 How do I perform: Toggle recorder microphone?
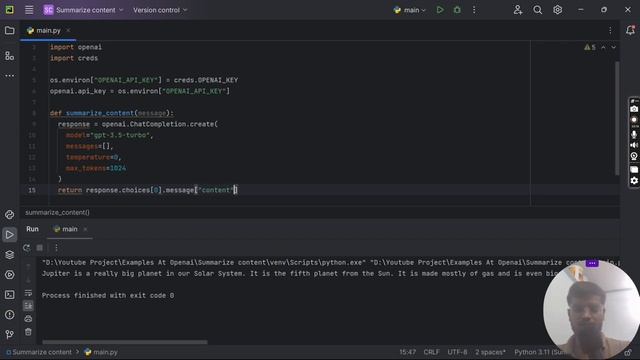(634, 134)
